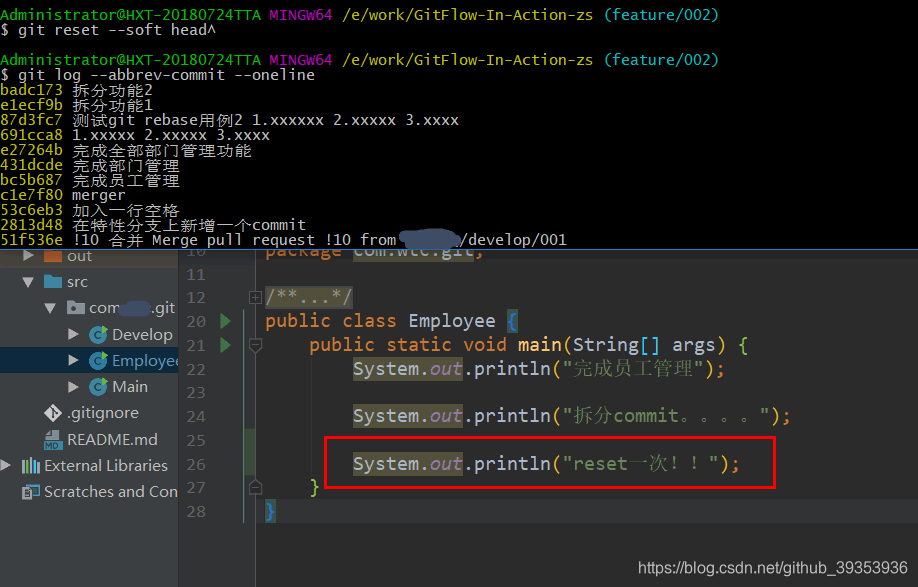
Task: Expand the folded comment block at line 12
Action: (255, 297)
